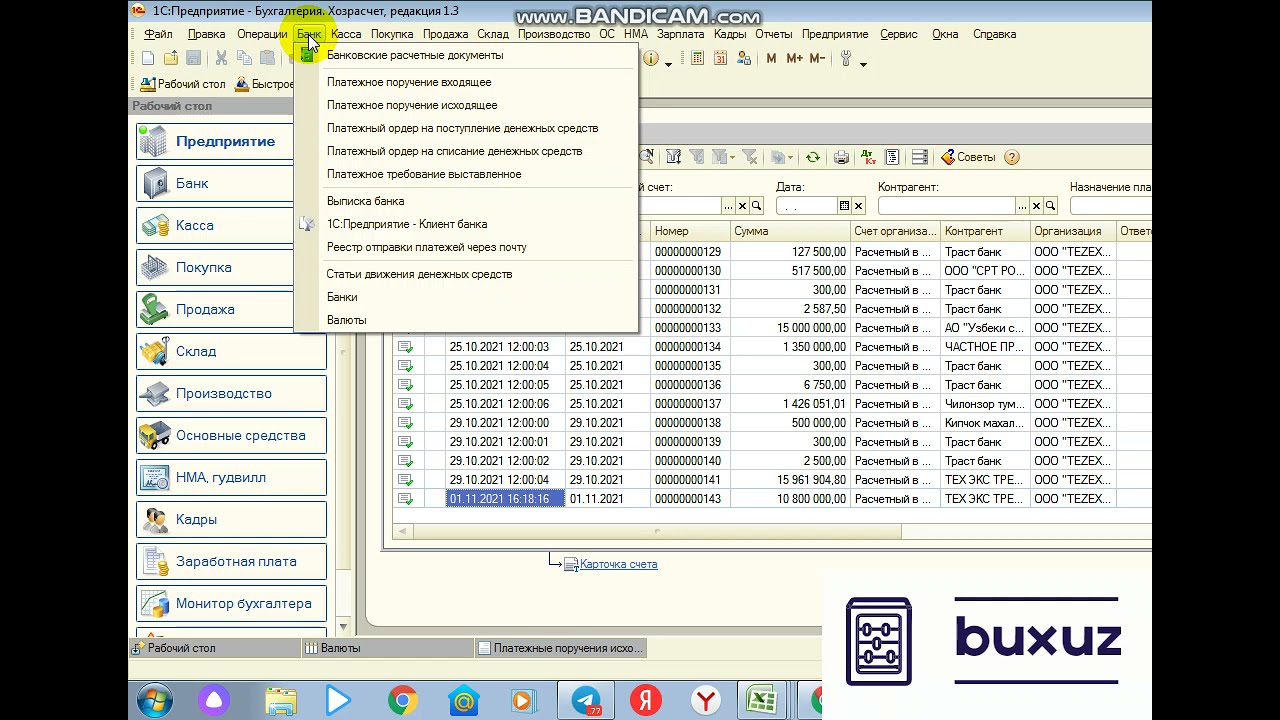Open the calculator toolbar icon
Viewport: 1280px width, 720px height.
pyautogui.click(x=697, y=59)
